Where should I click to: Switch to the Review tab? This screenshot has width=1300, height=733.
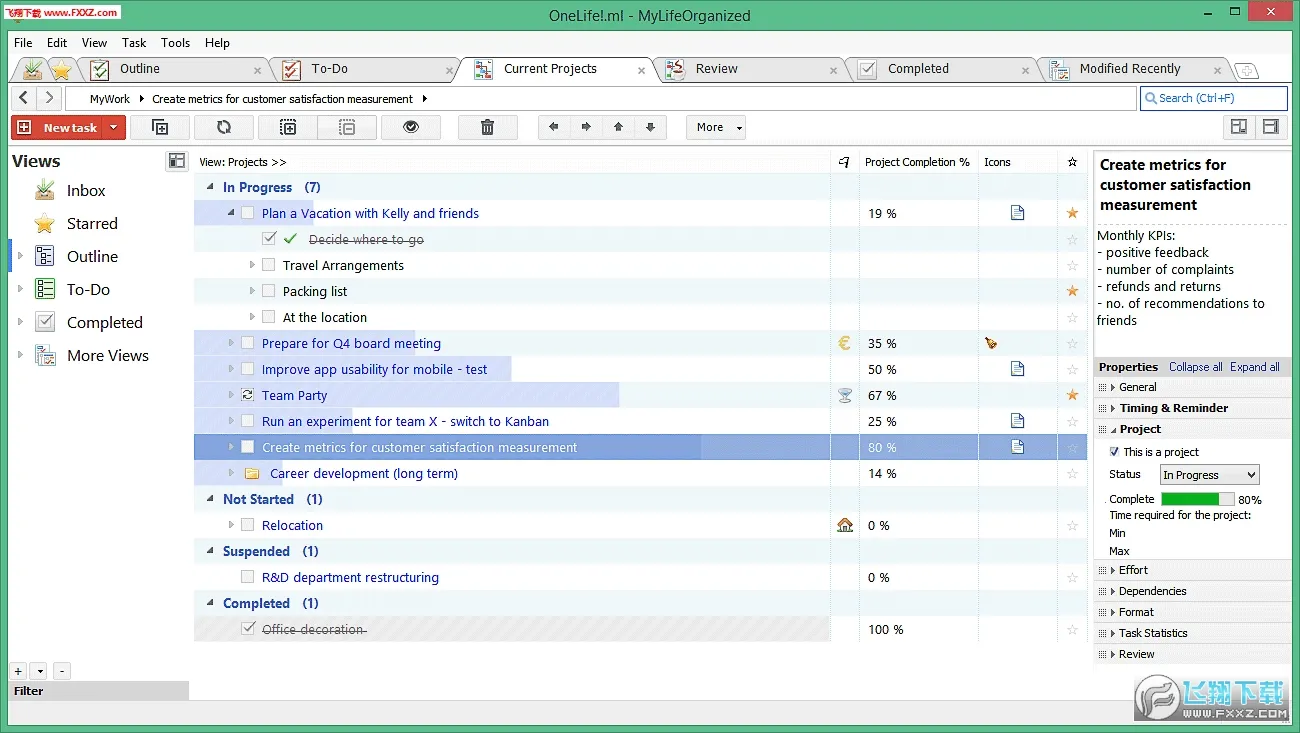pyautogui.click(x=716, y=69)
